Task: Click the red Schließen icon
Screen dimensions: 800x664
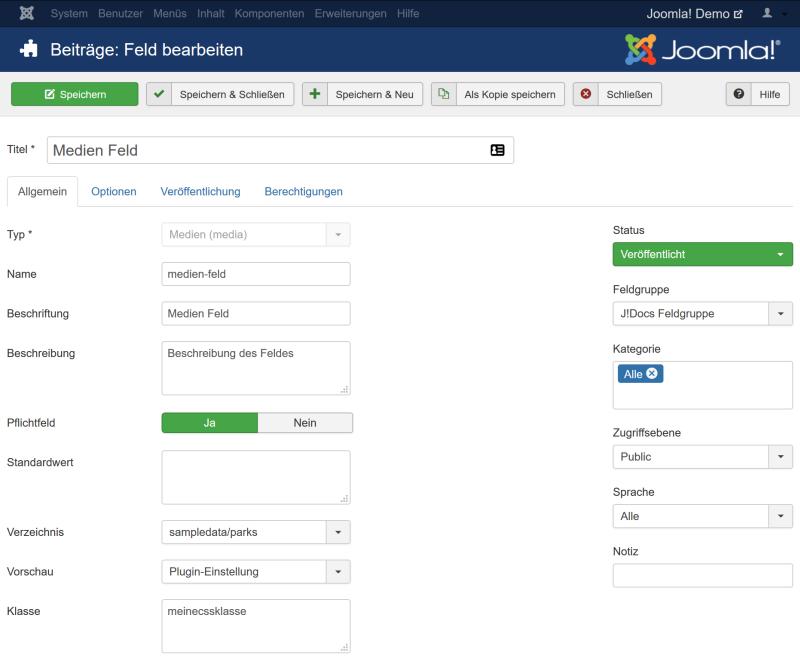Action: 586,94
